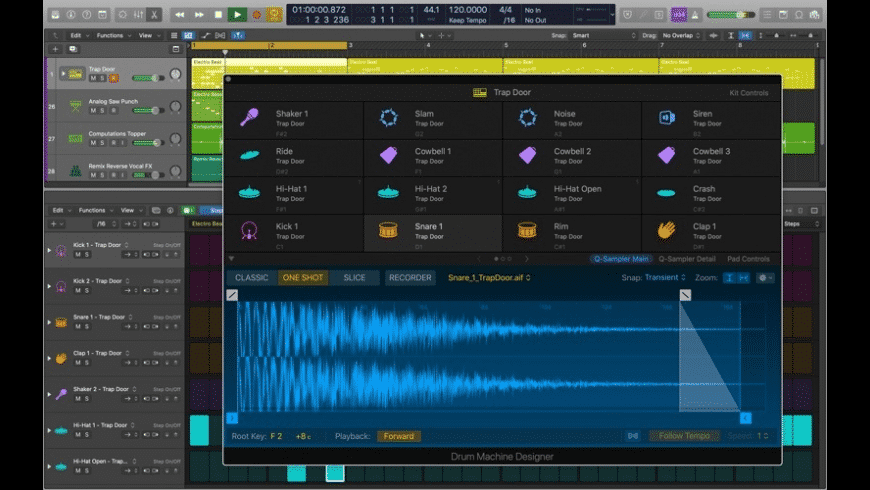Select the Kick 1 pad
The width and height of the screenshot is (870, 490).
point(294,233)
